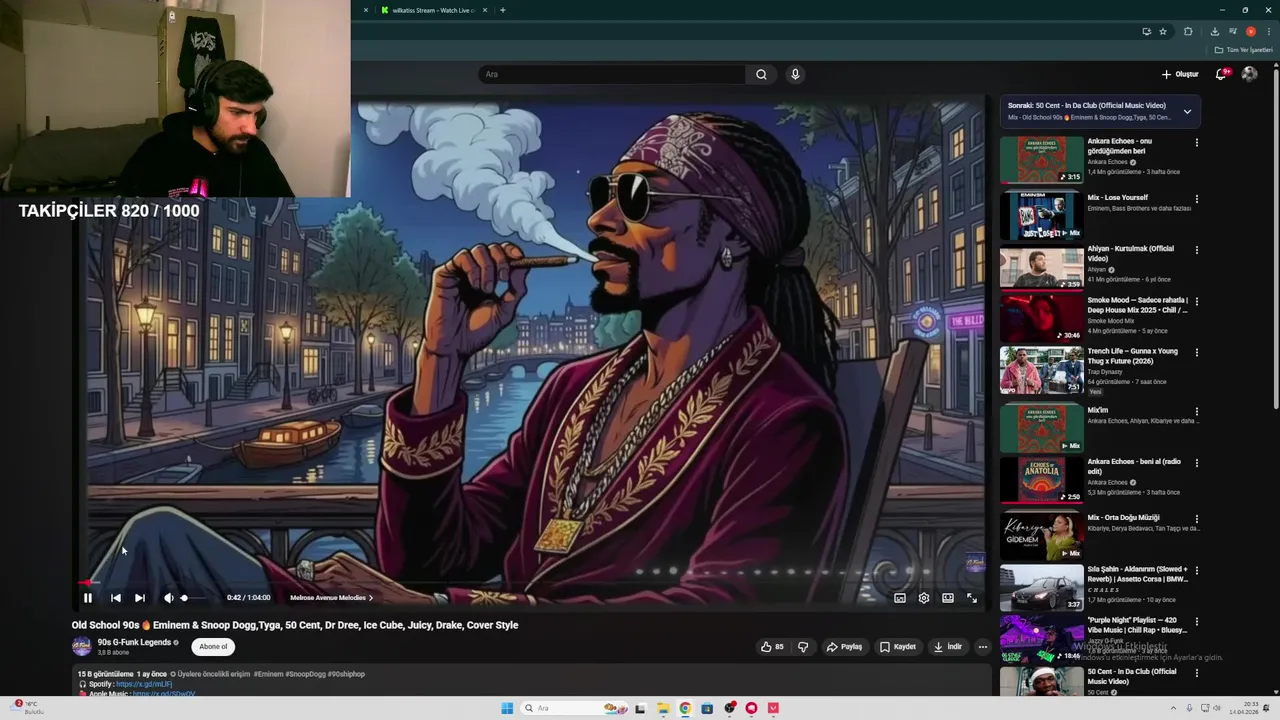This screenshot has width=1280, height=720.
Task: Open the YouTube account avatar menu
Action: pos(1249,74)
